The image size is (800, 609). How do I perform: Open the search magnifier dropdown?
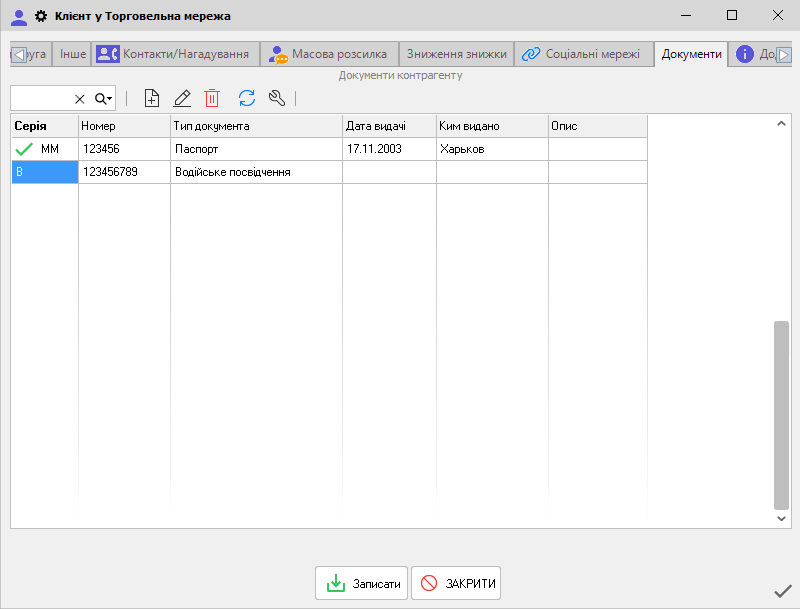click(x=103, y=99)
